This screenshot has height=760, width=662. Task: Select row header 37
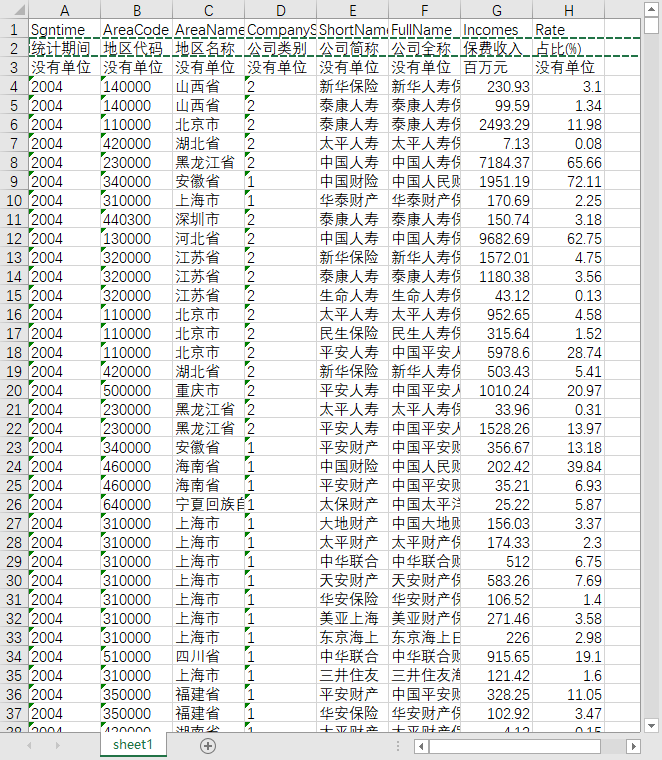(x=14, y=713)
